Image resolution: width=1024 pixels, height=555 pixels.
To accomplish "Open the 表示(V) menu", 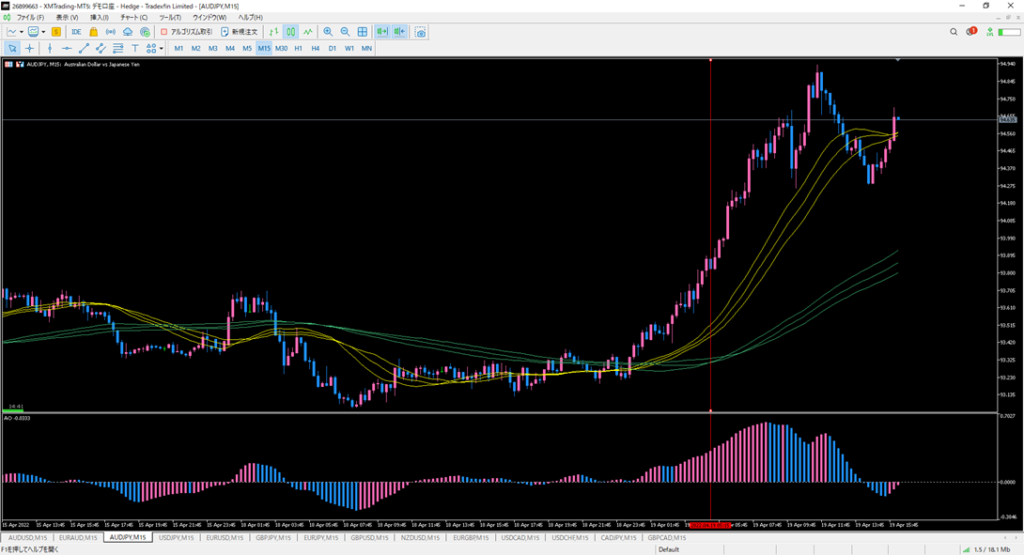I will (x=67, y=18).
